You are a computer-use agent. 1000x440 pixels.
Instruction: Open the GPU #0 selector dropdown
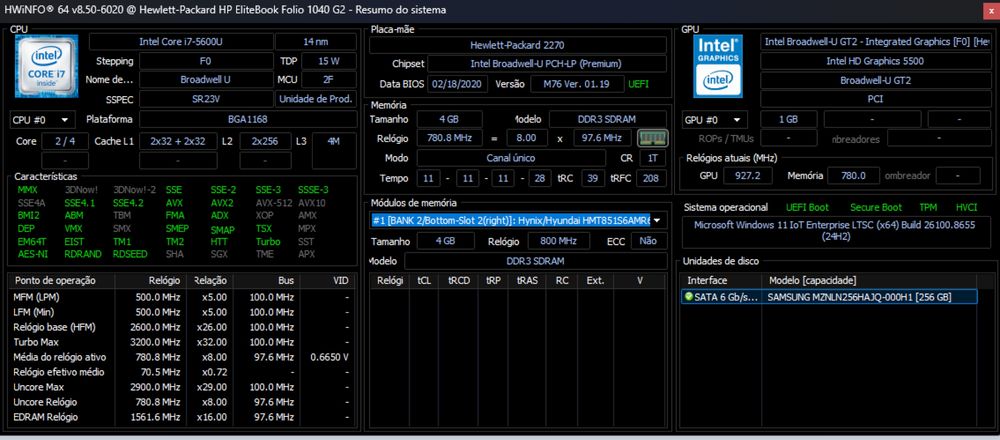point(715,120)
